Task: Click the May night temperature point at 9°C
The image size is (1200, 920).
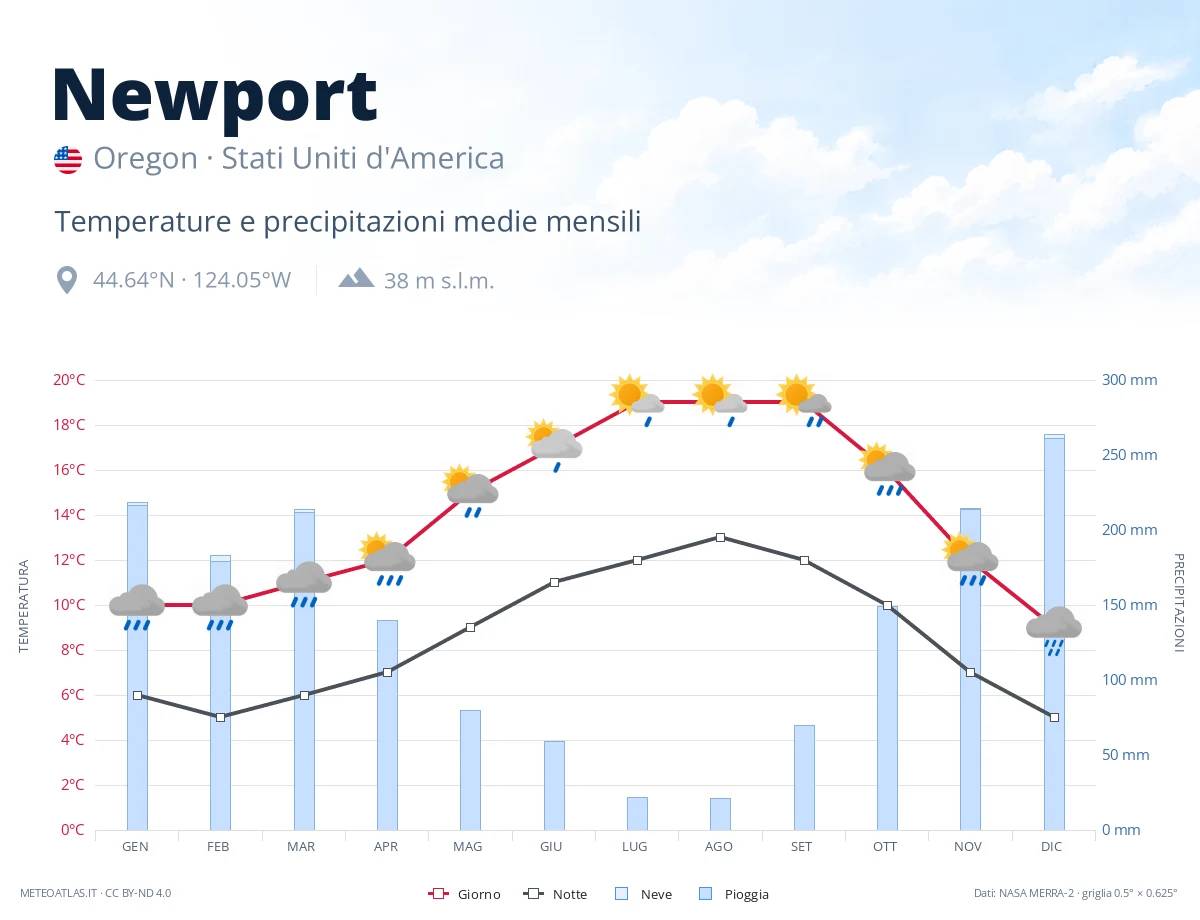Action: click(471, 627)
